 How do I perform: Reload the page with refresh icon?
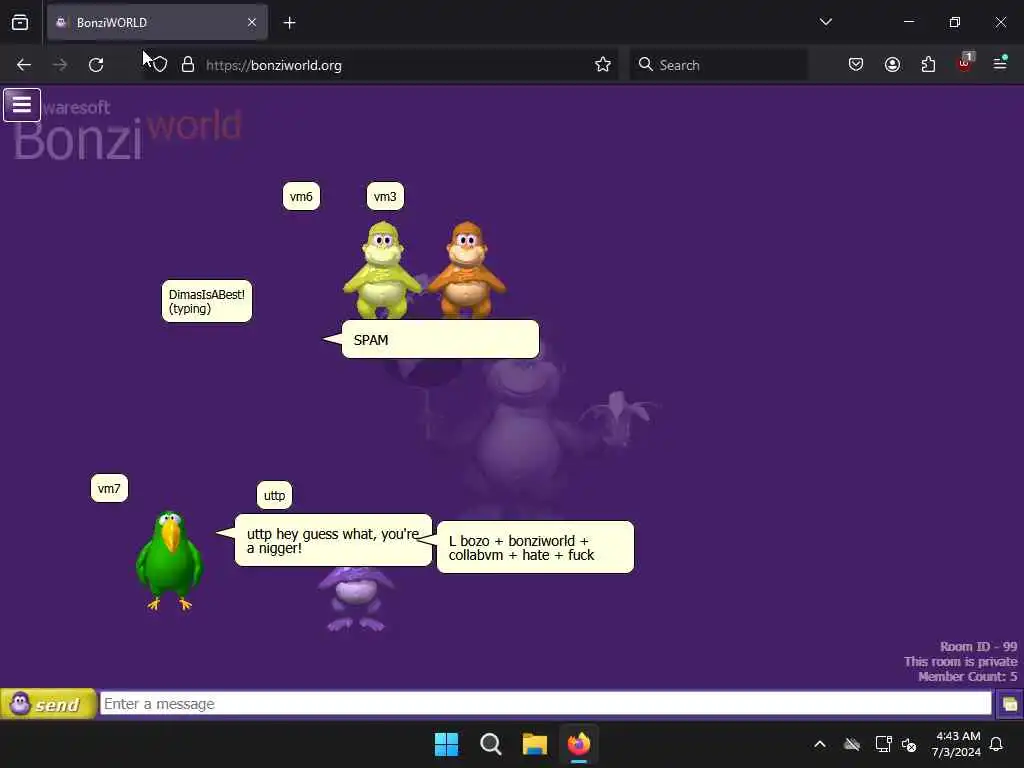click(96, 65)
